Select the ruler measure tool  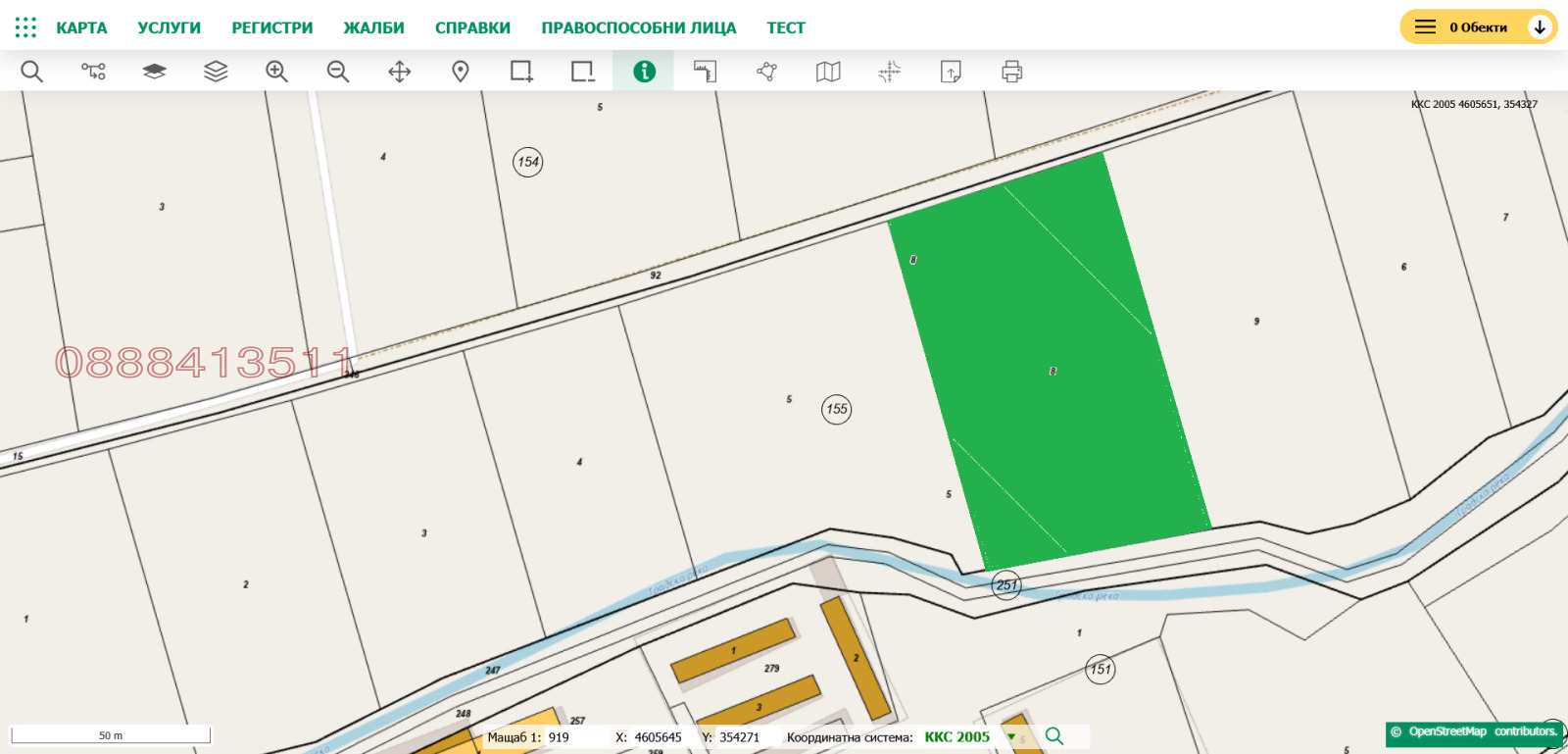coord(706,72)
